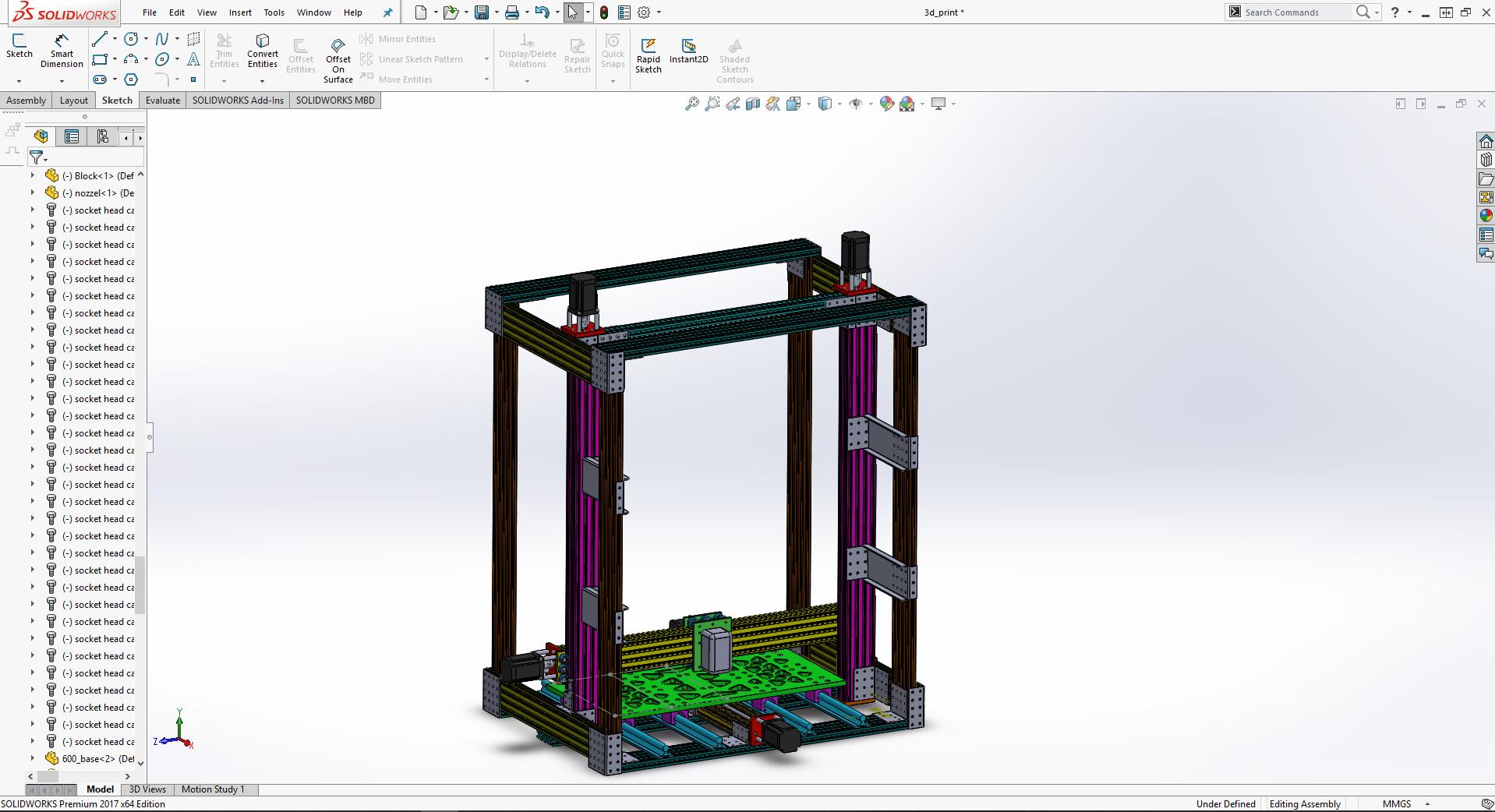
Task: Select the Corner Rectangle tool
Action: 100,59
